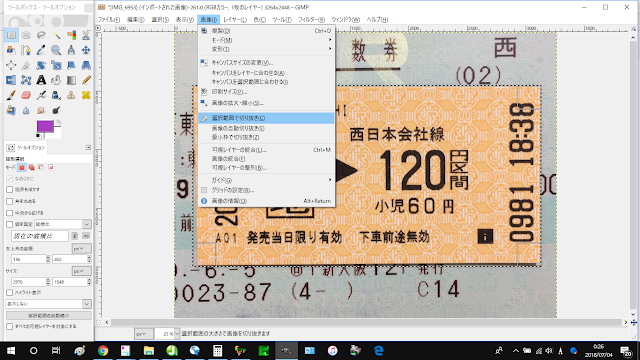Select the Select by Color tool
Viewport: 640px width, 360px height.
tap(71, 35)
